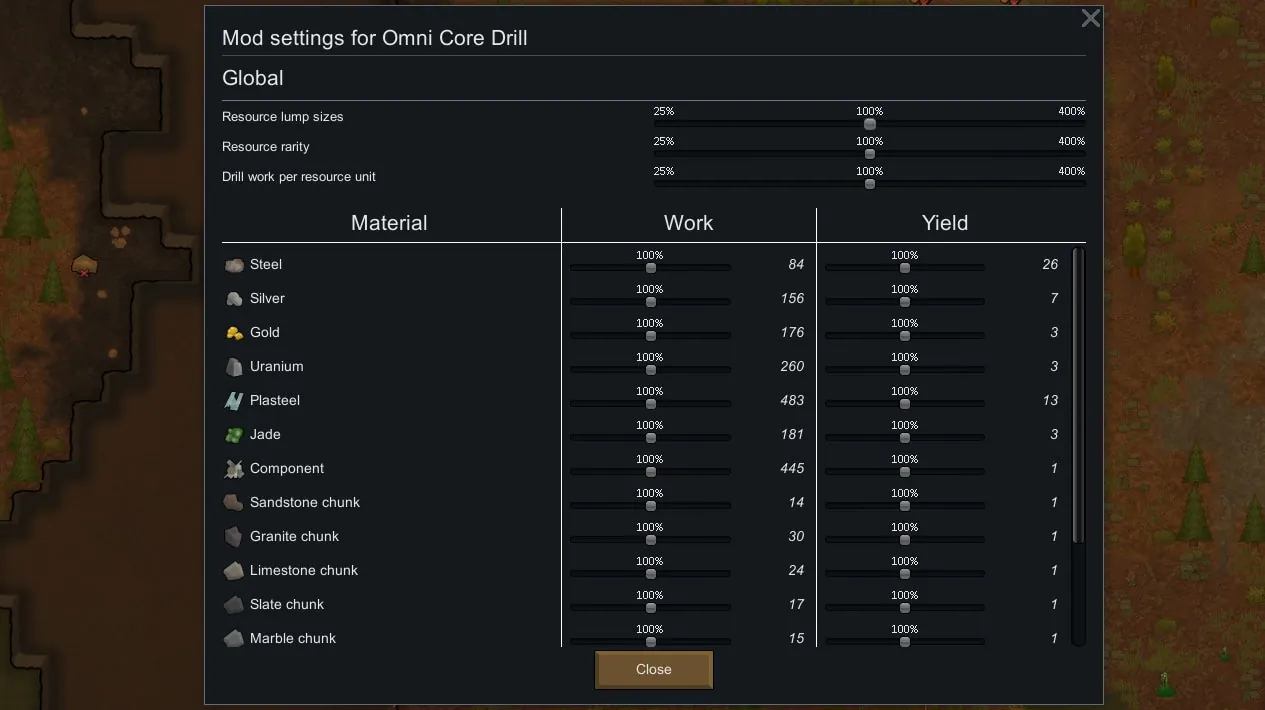Click the Gold yield slider handle

tap(905, 336)
